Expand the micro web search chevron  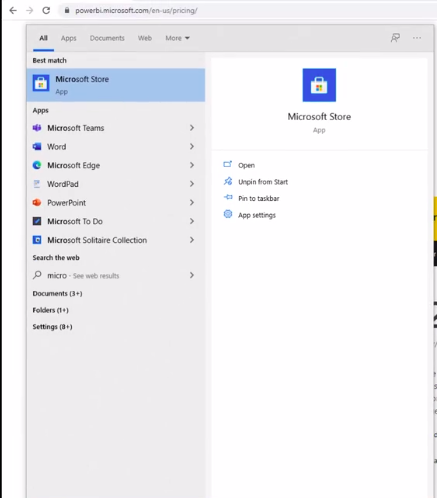[192, 275]
